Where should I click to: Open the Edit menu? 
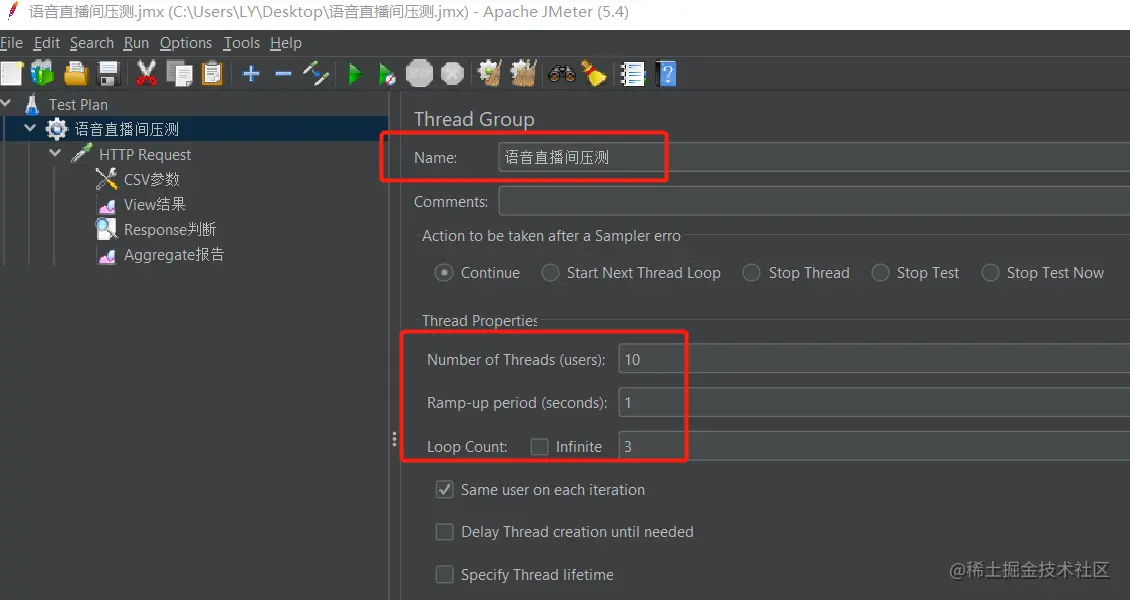pyautogui.click(x=47, y=43)
